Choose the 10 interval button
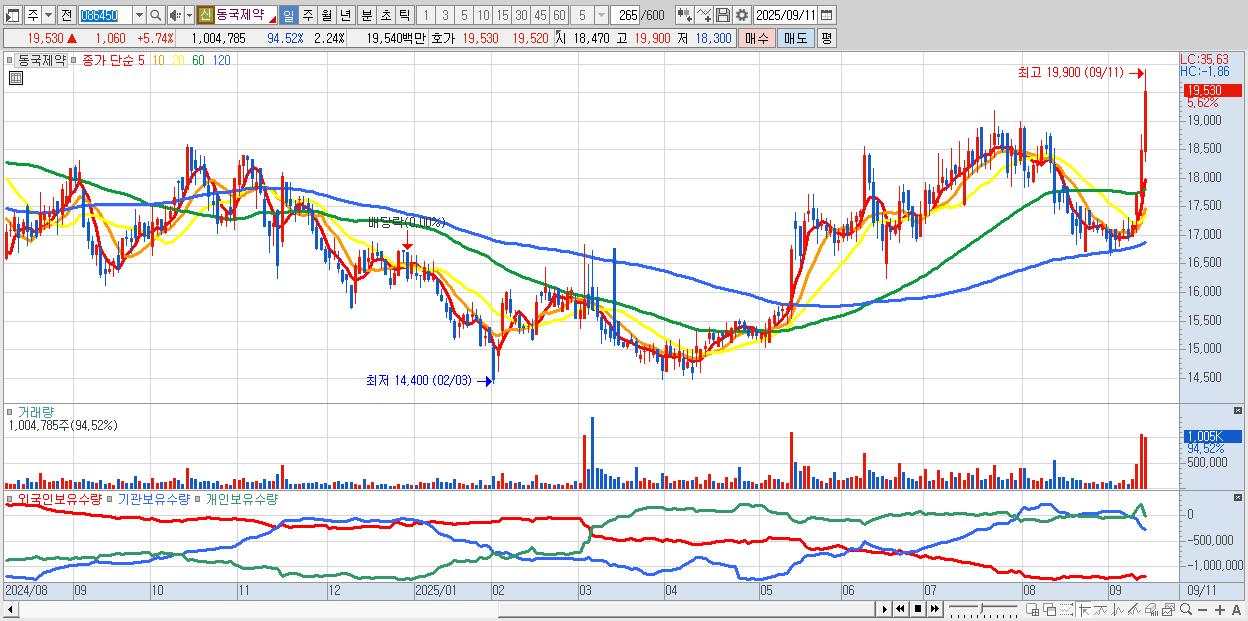This screenshot has width=1248, height=621. pos(483,15)
